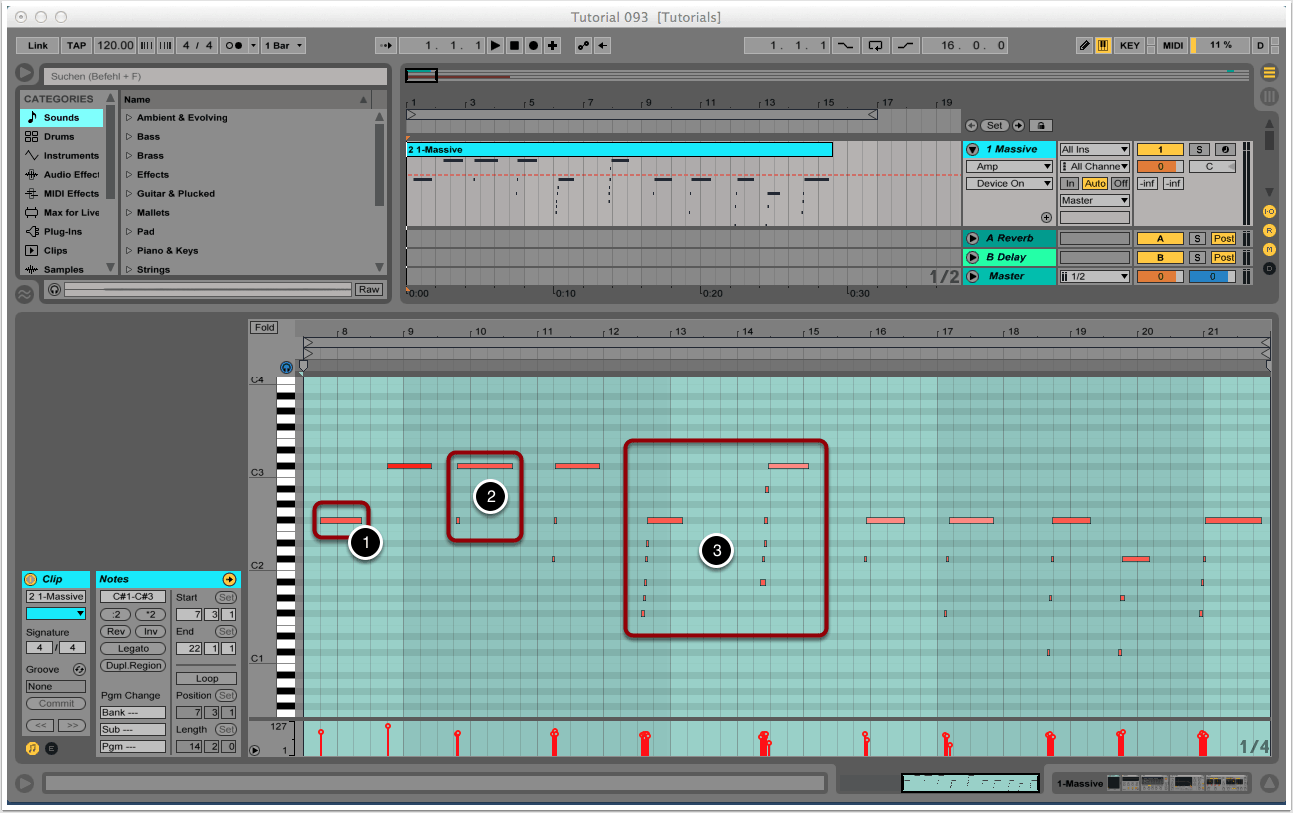This screenshot has width=1293, height=813.
Task: Select Instruments in browser categories
Action: [71, 156]
